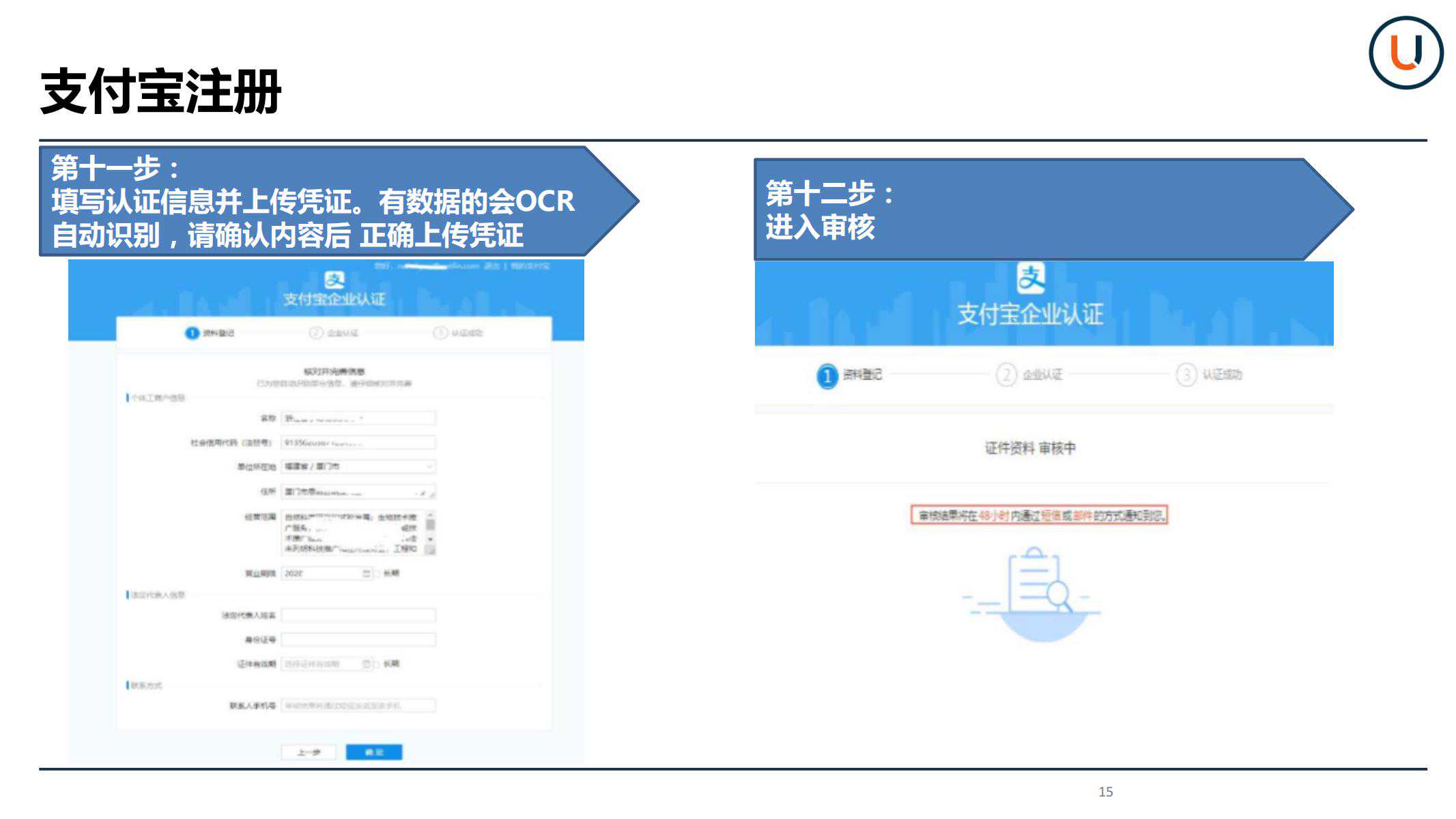
Task: Click the step 2 circle 企业认证 in the left form
Action: point(315,333)
